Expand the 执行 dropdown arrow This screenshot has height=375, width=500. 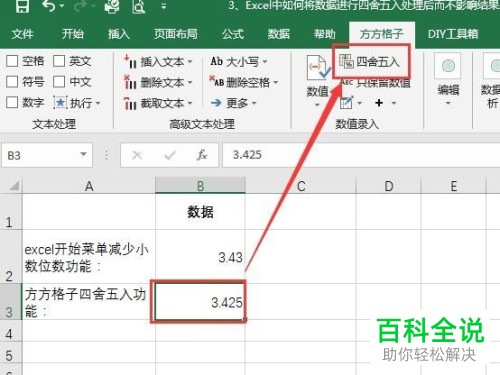(98, 103)
